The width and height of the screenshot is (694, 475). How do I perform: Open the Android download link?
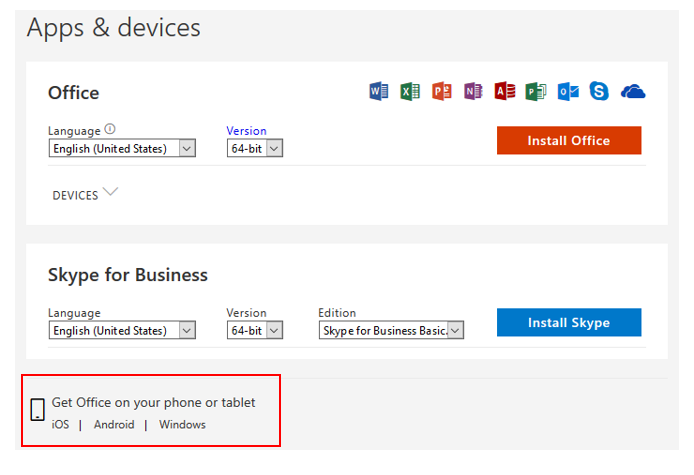click(114, 425)
